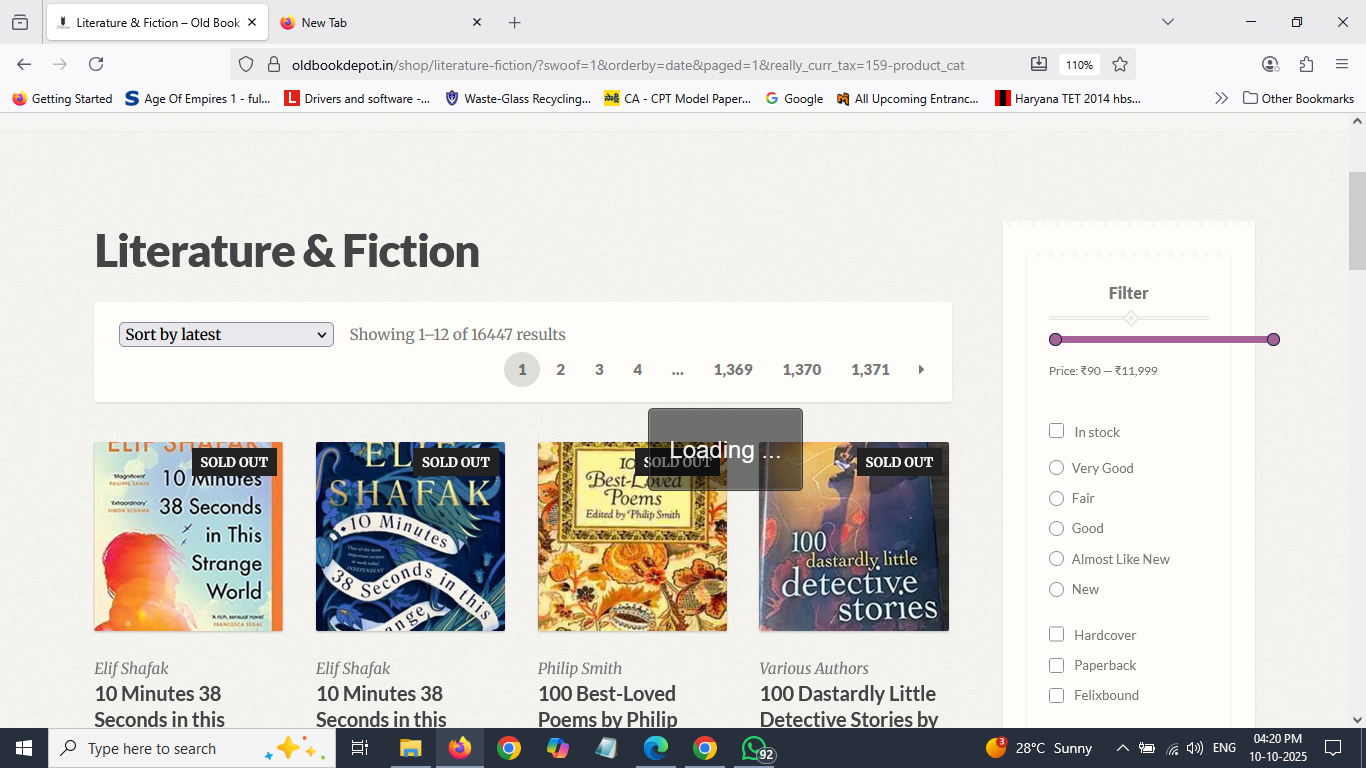Open the author link Philip Smith
The height and width of the screenshot is (768, 1366).
click(x=580, y=668)
